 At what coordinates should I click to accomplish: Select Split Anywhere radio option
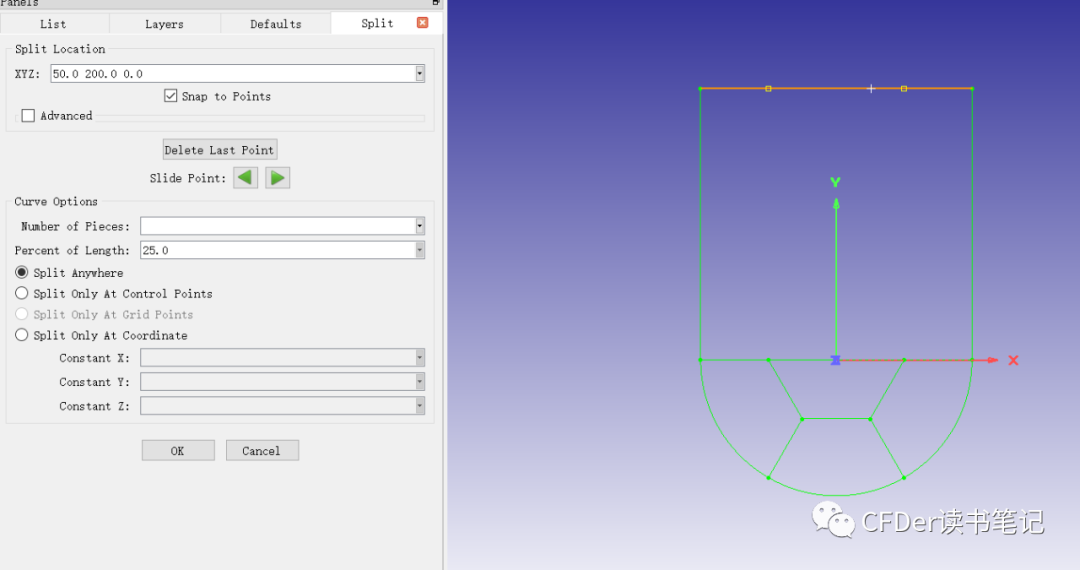22,273
